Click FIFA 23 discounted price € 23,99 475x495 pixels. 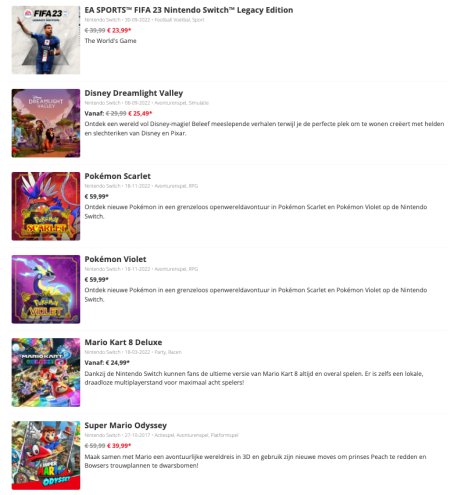(119, 30)
